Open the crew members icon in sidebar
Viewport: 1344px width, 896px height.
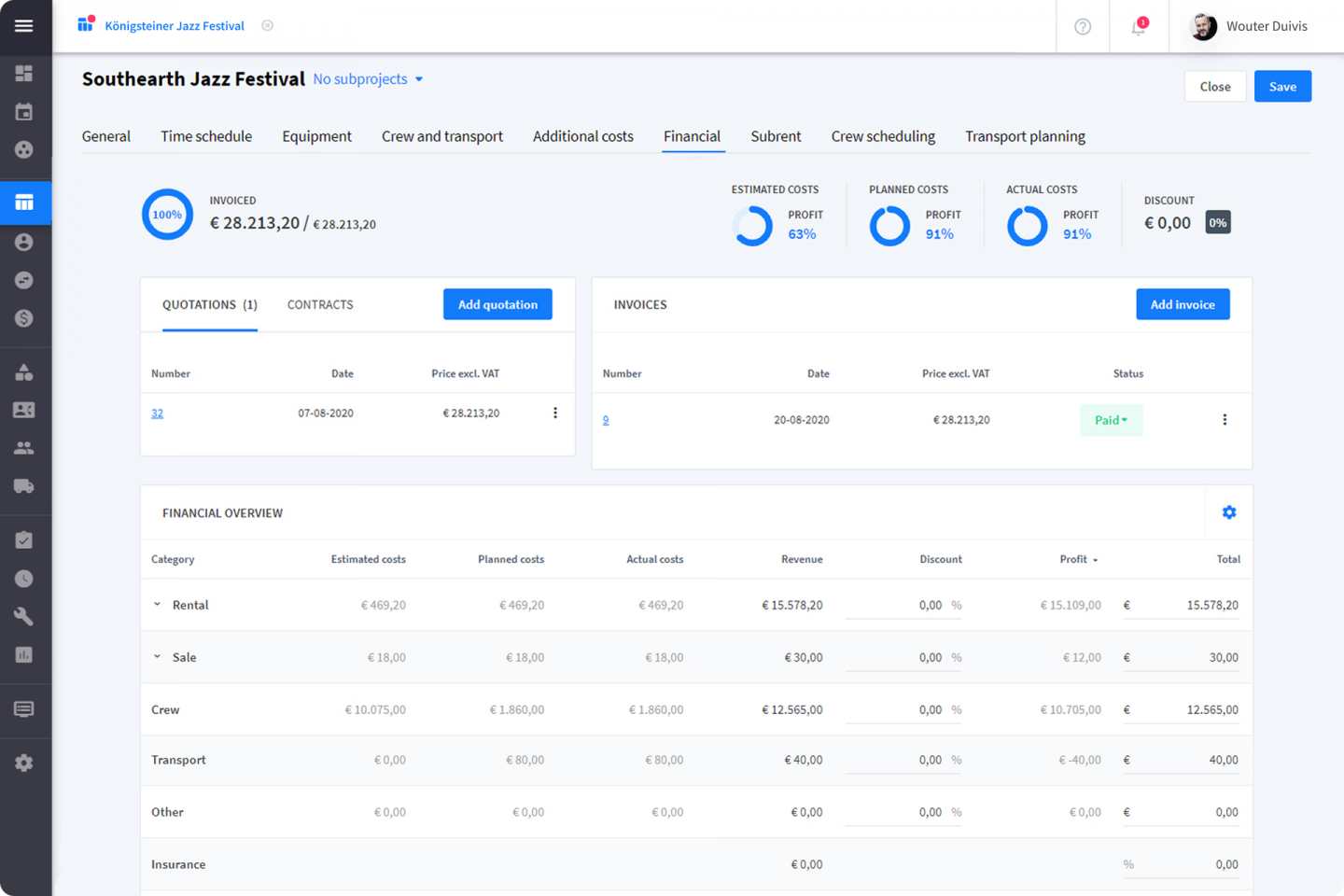pyautogui.click(x=24, y=447)
